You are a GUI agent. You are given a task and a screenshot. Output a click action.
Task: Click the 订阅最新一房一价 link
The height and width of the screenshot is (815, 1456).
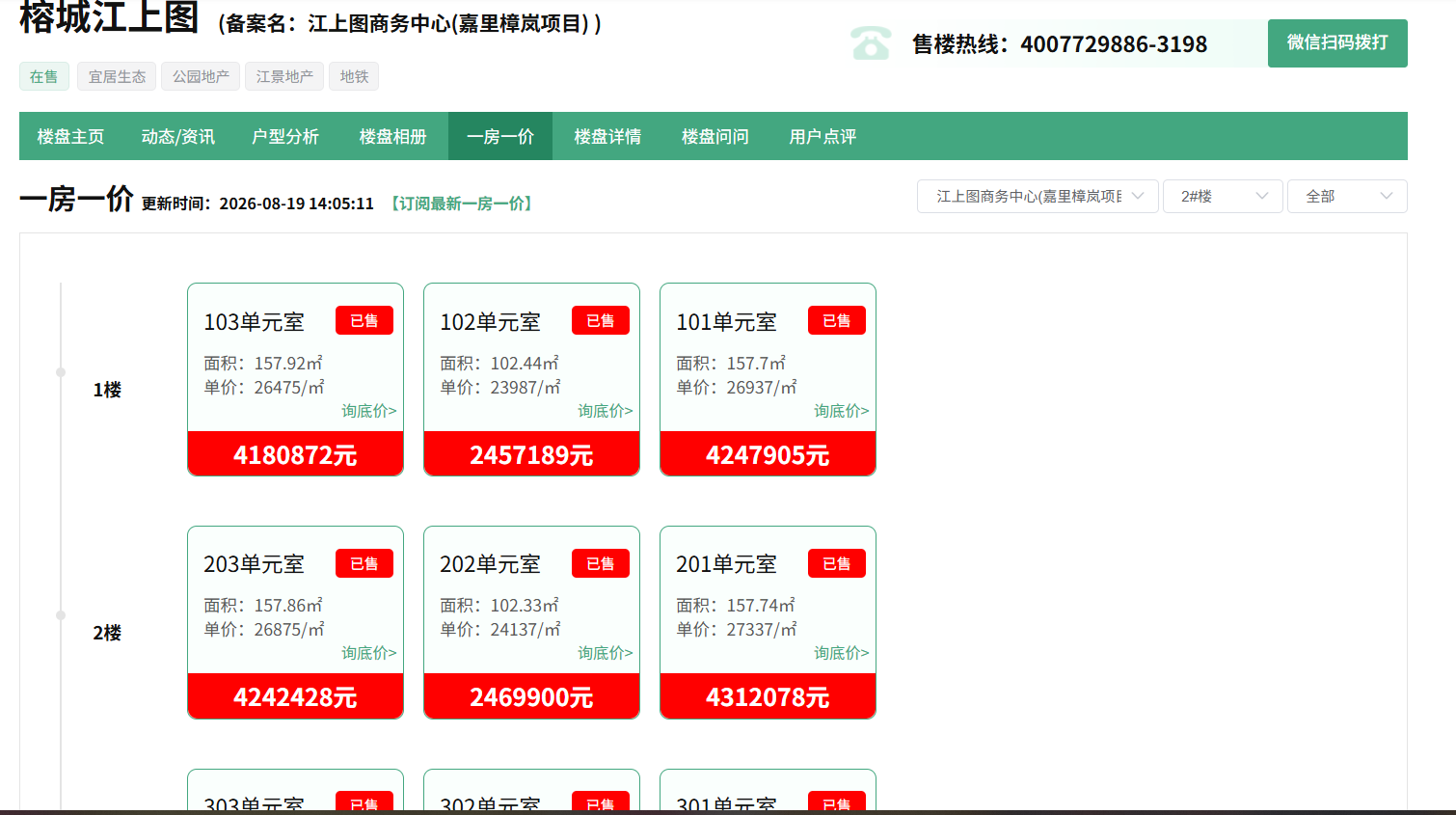click(x=462, y=204)
